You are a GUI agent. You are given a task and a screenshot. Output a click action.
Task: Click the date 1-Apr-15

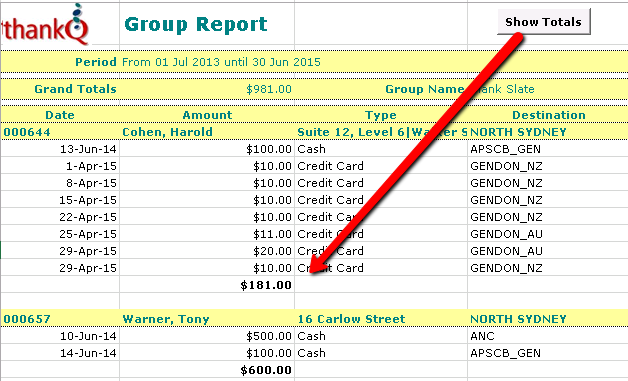click(x=91, y=166)
